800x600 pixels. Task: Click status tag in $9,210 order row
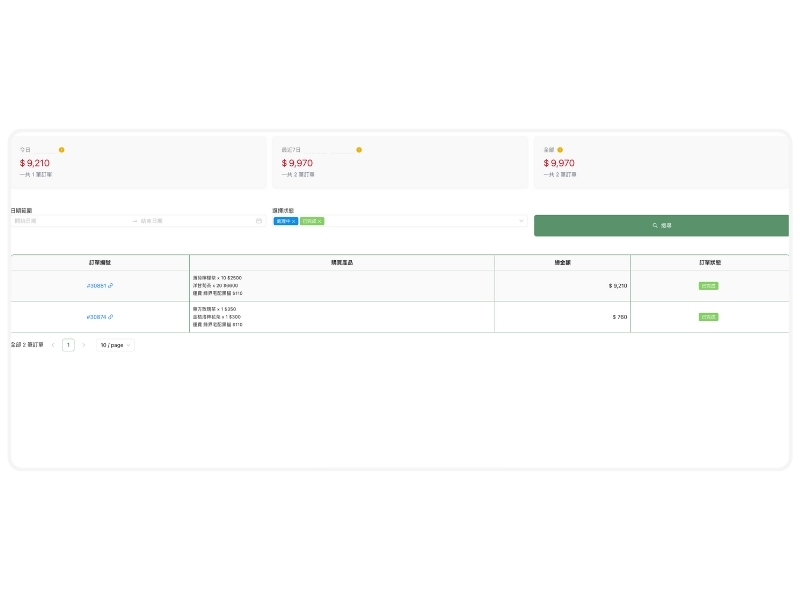[x=709, y=286]
